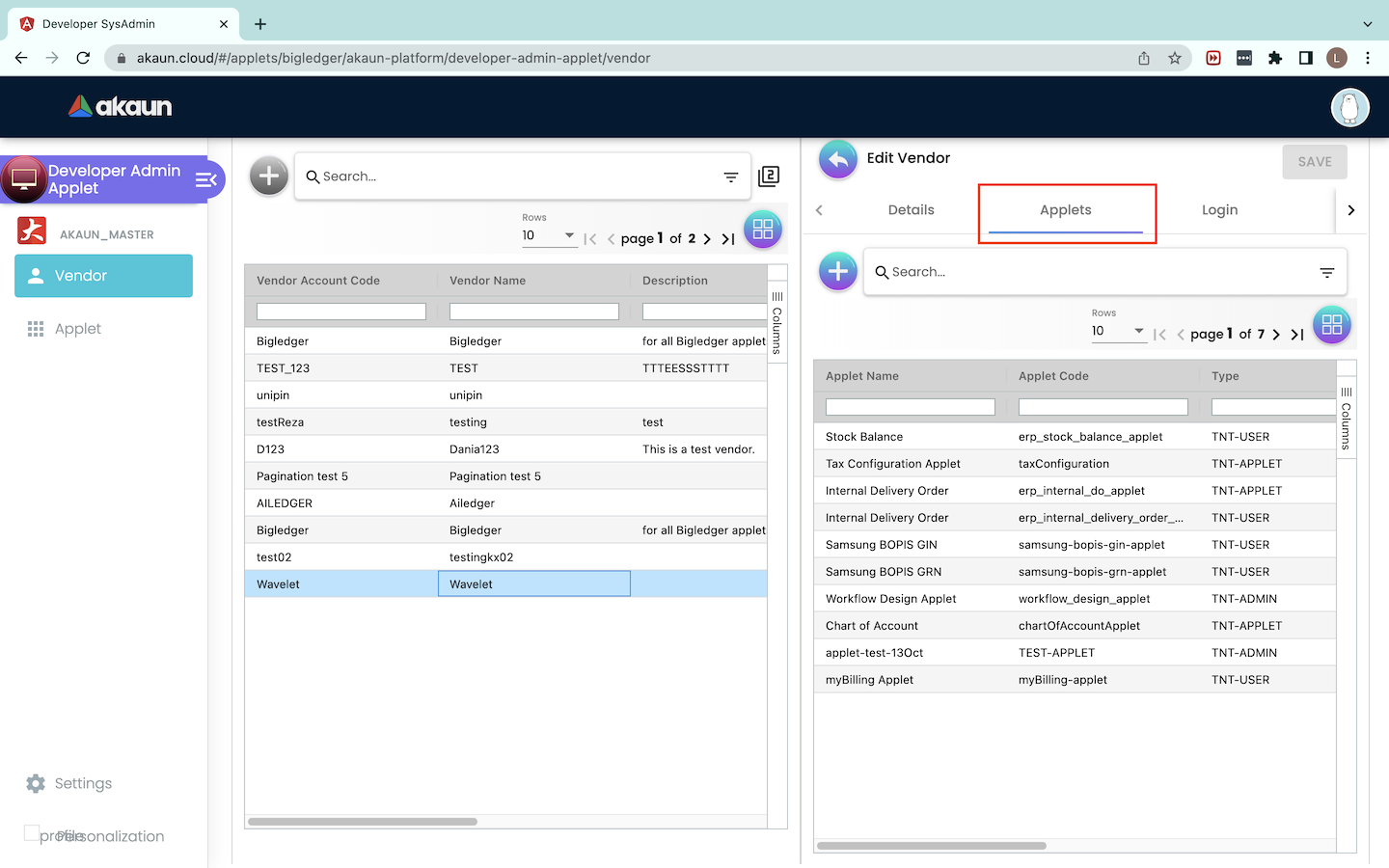The image size is (1389, 868).
Task: Open the vendor search filter options icon
Action: tap(731, 176)
